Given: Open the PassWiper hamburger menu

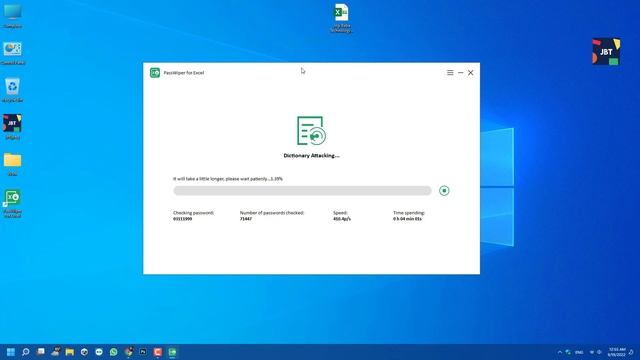Looking at the screenshot, I should click(450, 73).
